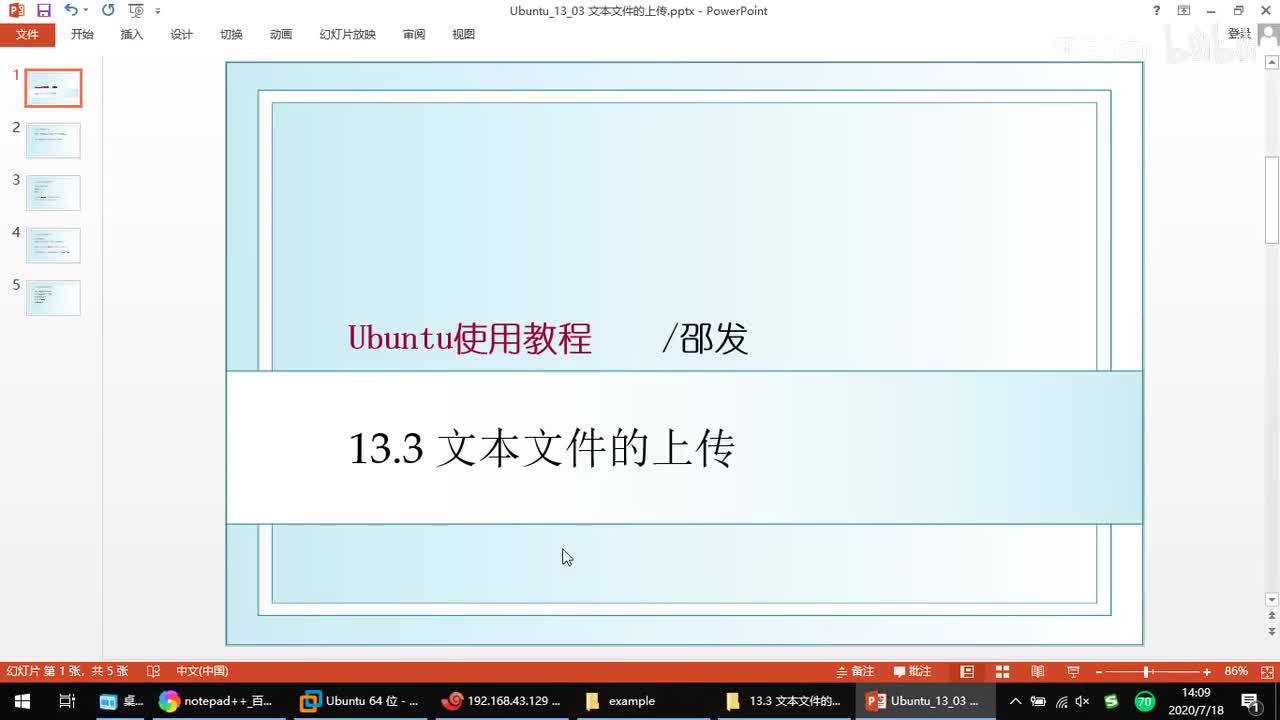Viewport: 1280px width, 720px height.
Task: Click the green Sogou input tray icon
Action: pos(1111,701)
